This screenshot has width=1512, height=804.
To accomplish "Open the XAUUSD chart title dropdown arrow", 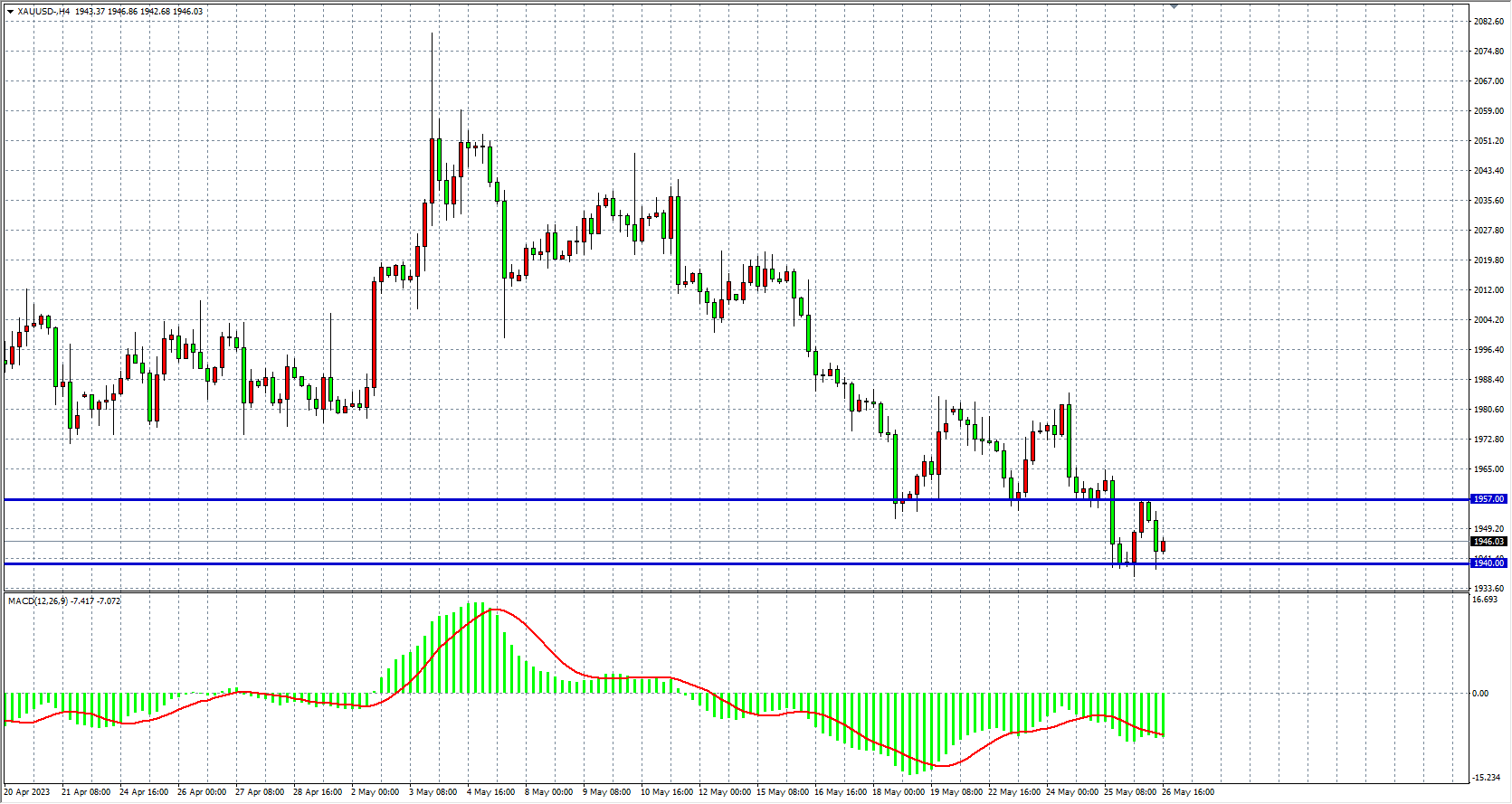I will (x=10, y=12).
